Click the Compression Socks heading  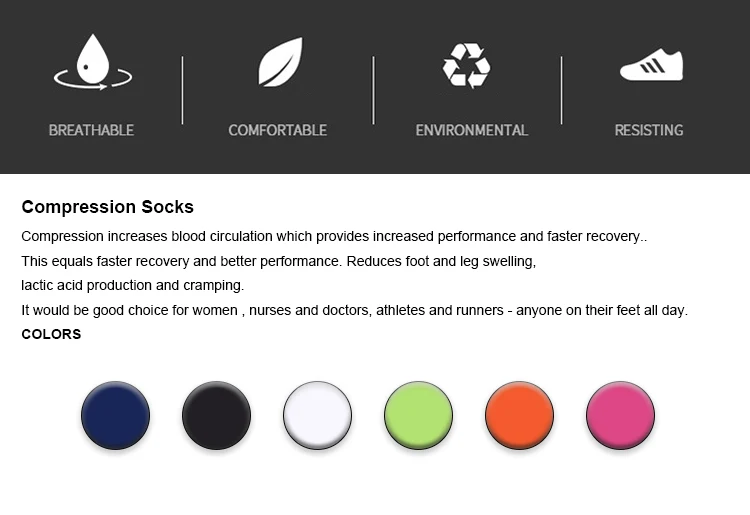coord(108,207)
